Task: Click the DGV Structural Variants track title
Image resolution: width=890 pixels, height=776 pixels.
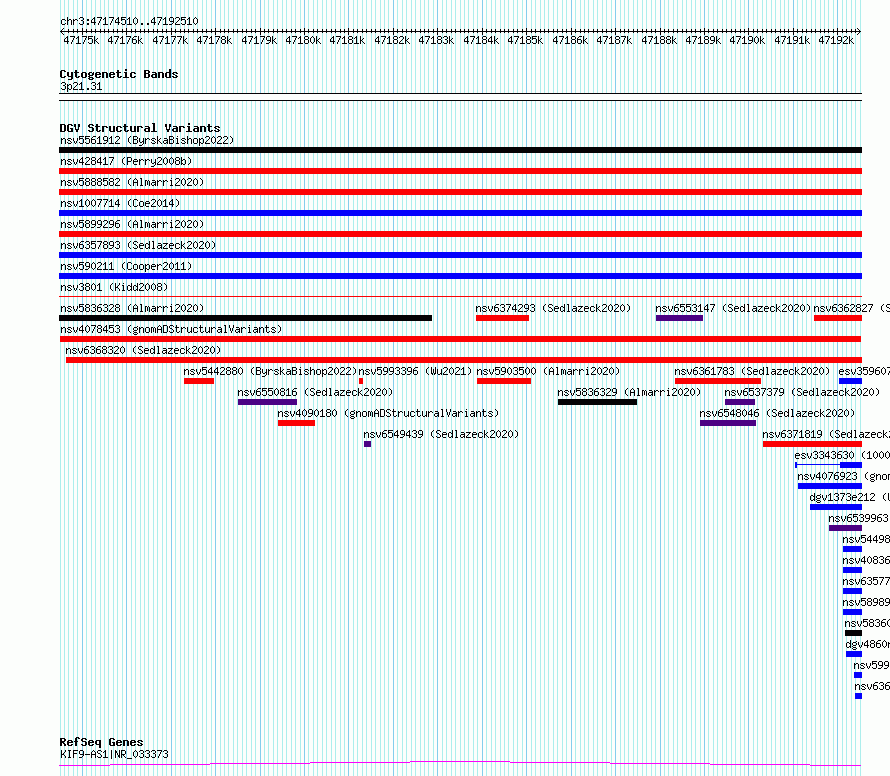Action: [x=140, y=128]
